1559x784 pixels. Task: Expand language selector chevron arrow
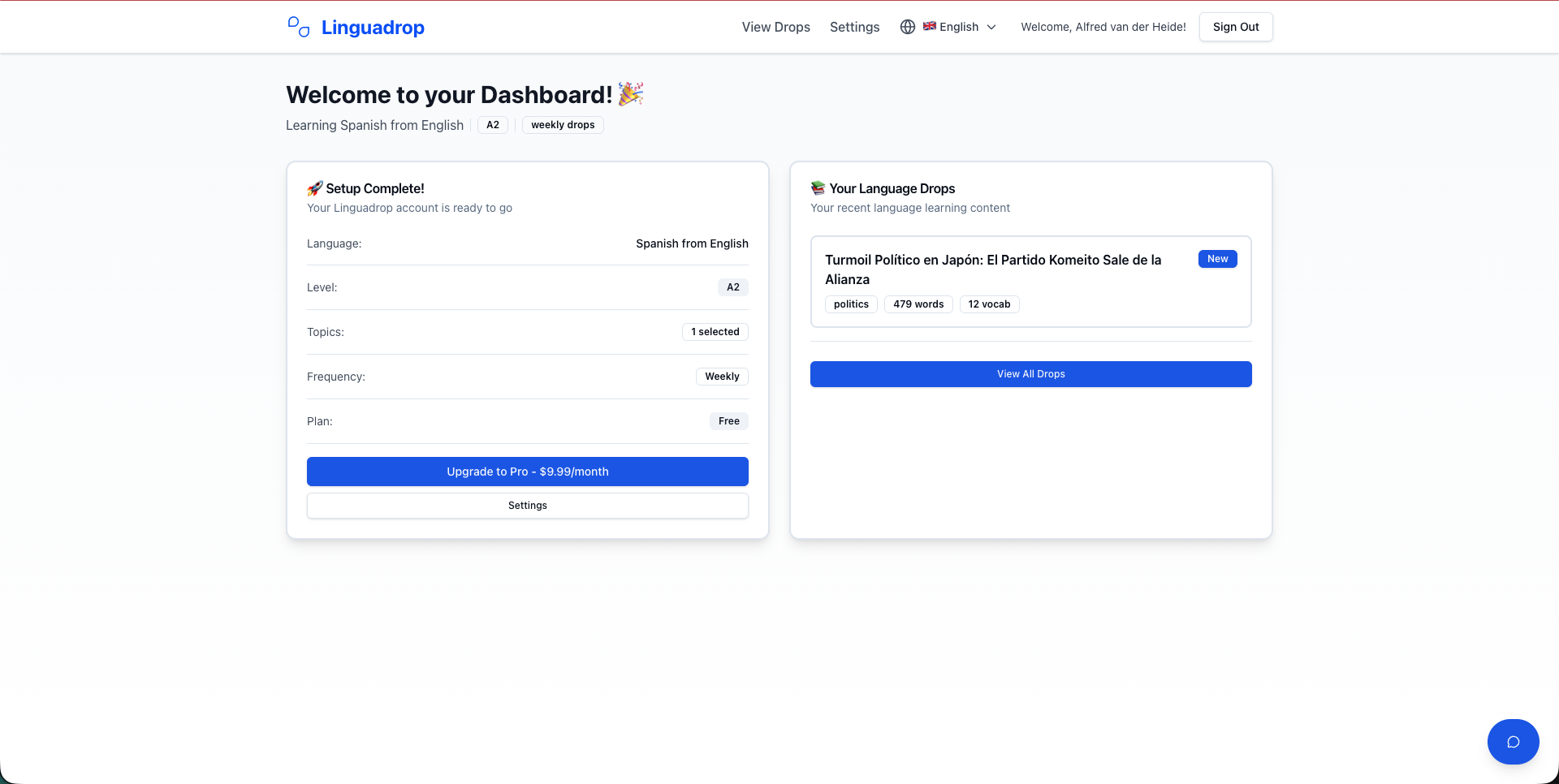(991, 27)
